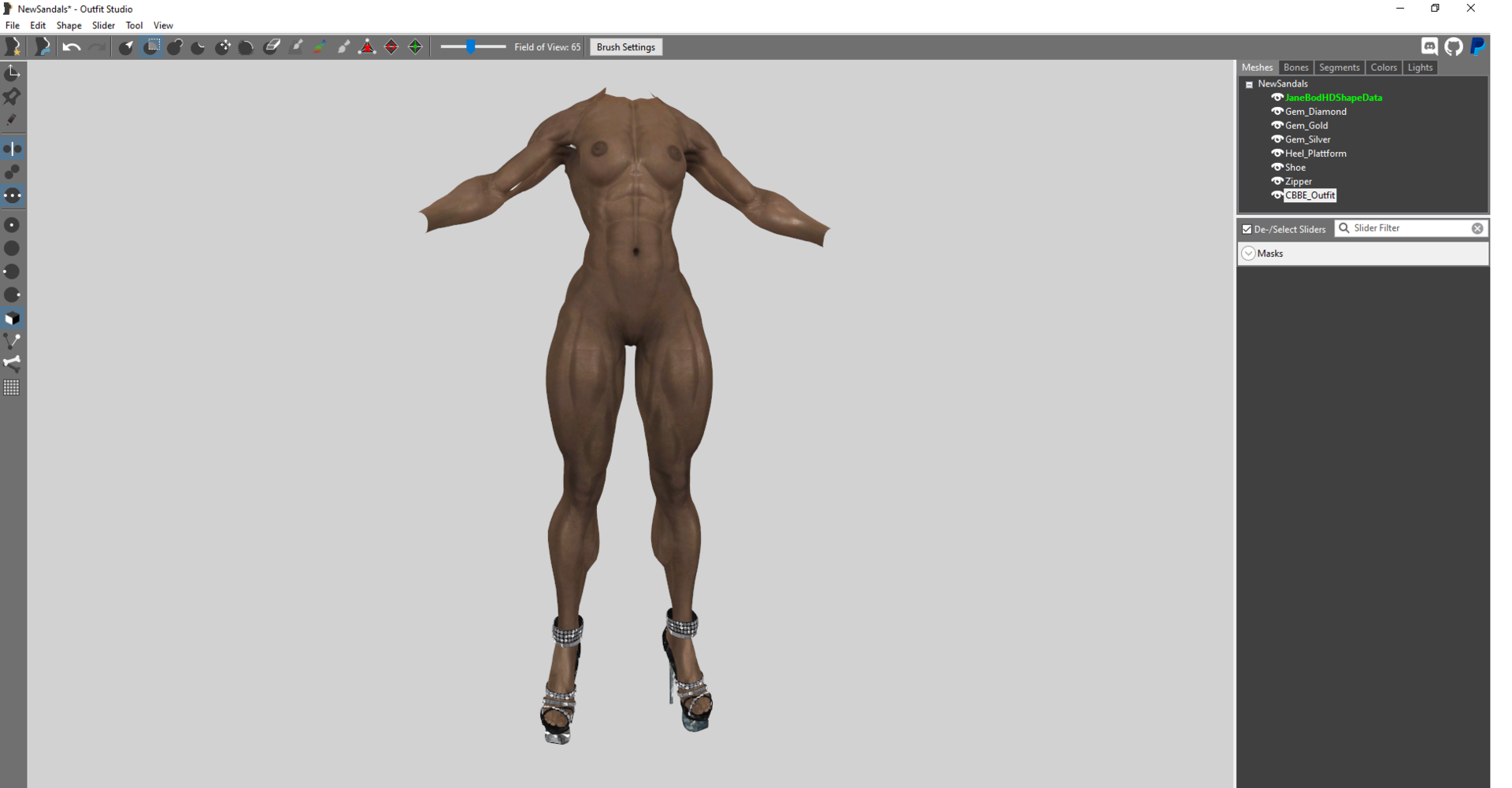This screenshot has height=788, width=1512.
Task: Click the Undo arrow in toolbar
Action: 71,47
